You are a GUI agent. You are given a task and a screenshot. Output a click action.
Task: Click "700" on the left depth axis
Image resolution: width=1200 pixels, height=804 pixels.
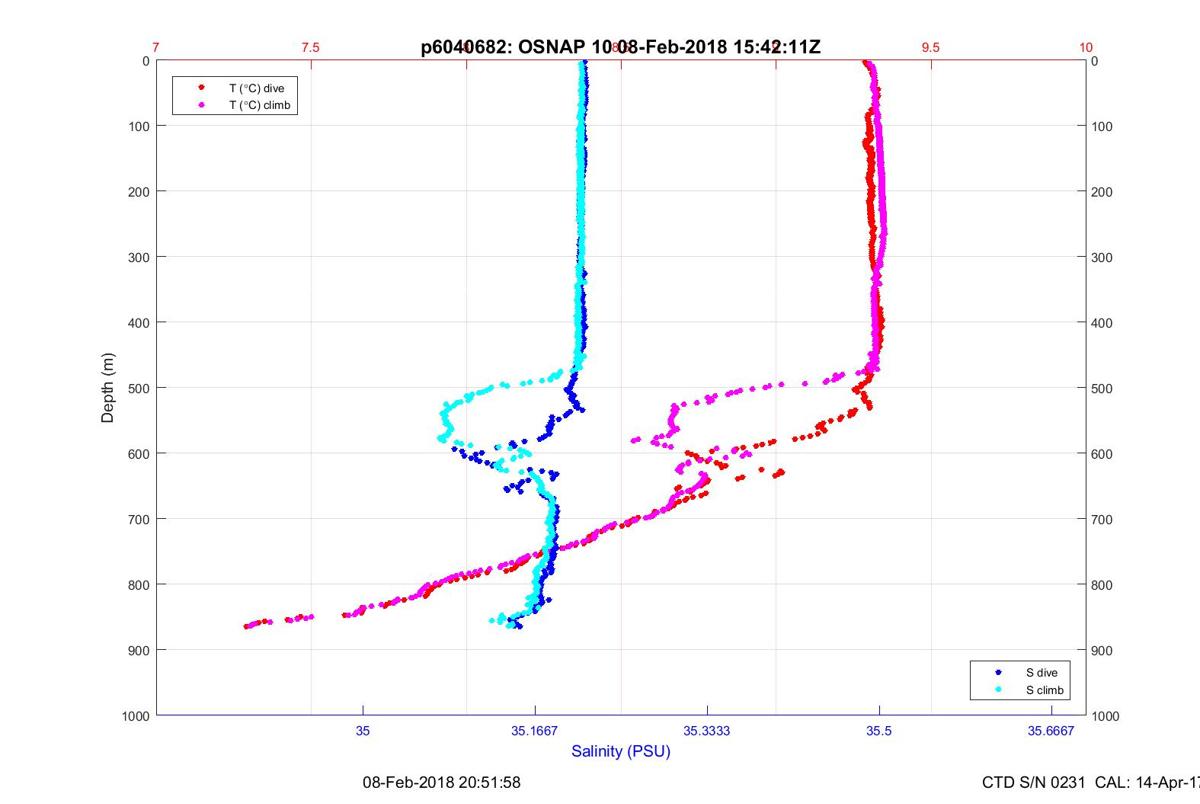point(139,519)
